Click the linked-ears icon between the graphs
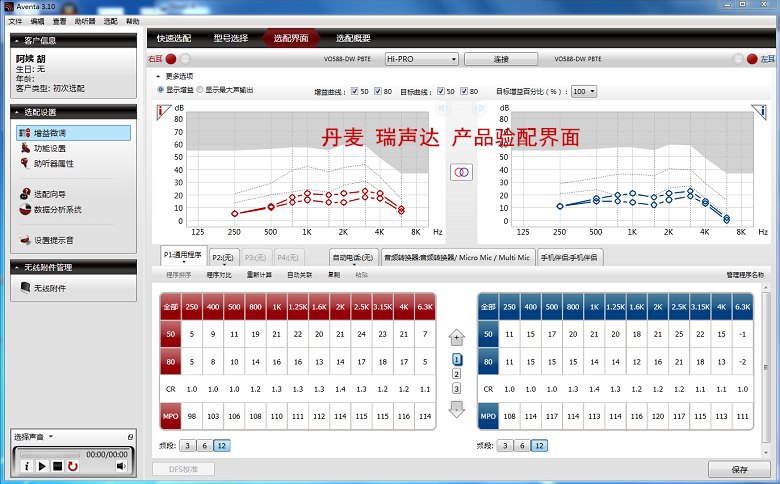Image resolution: width=780 pixels, height=484 pixels. click(462, 172)
